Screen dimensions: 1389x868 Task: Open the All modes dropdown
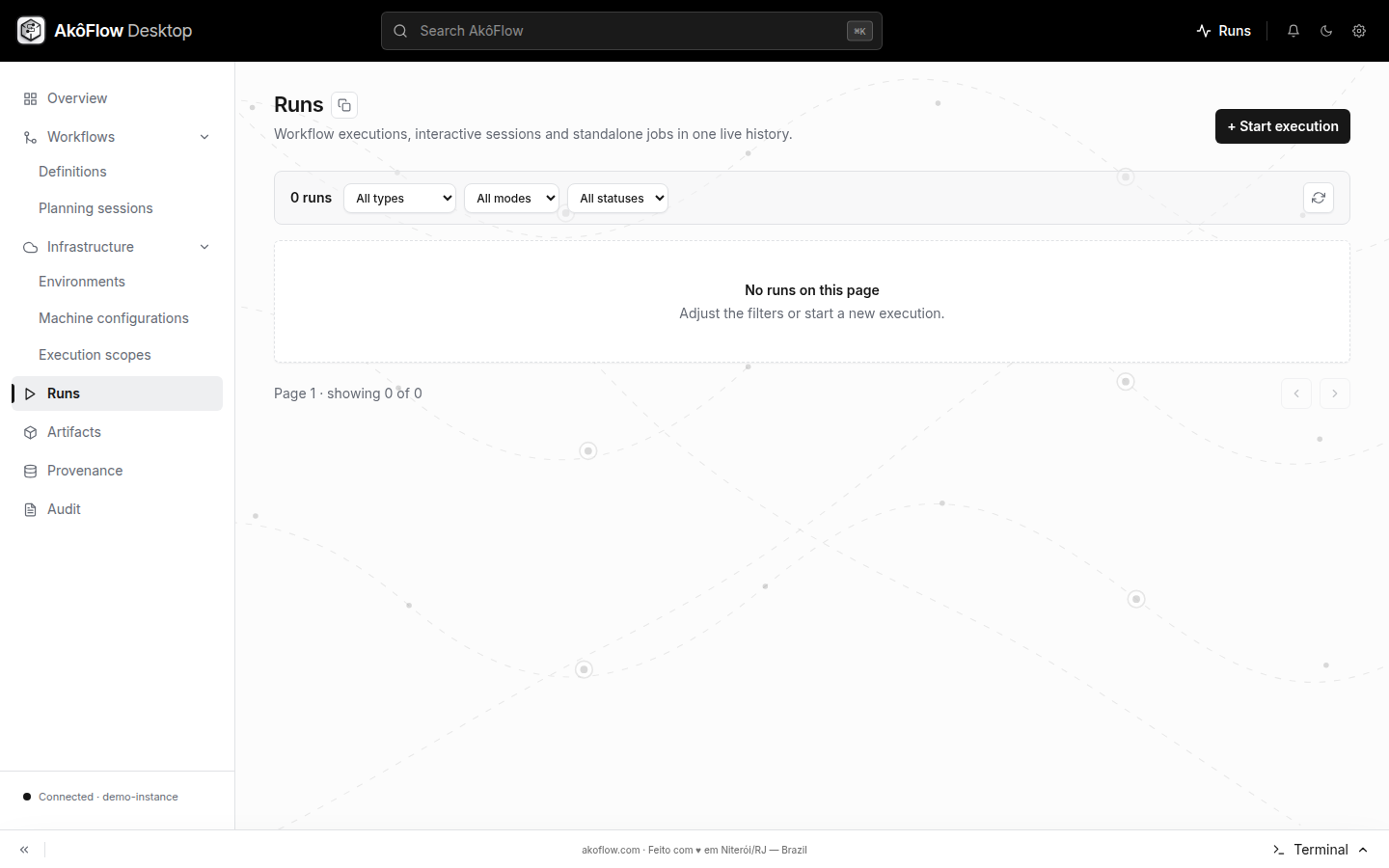(511, 198)
